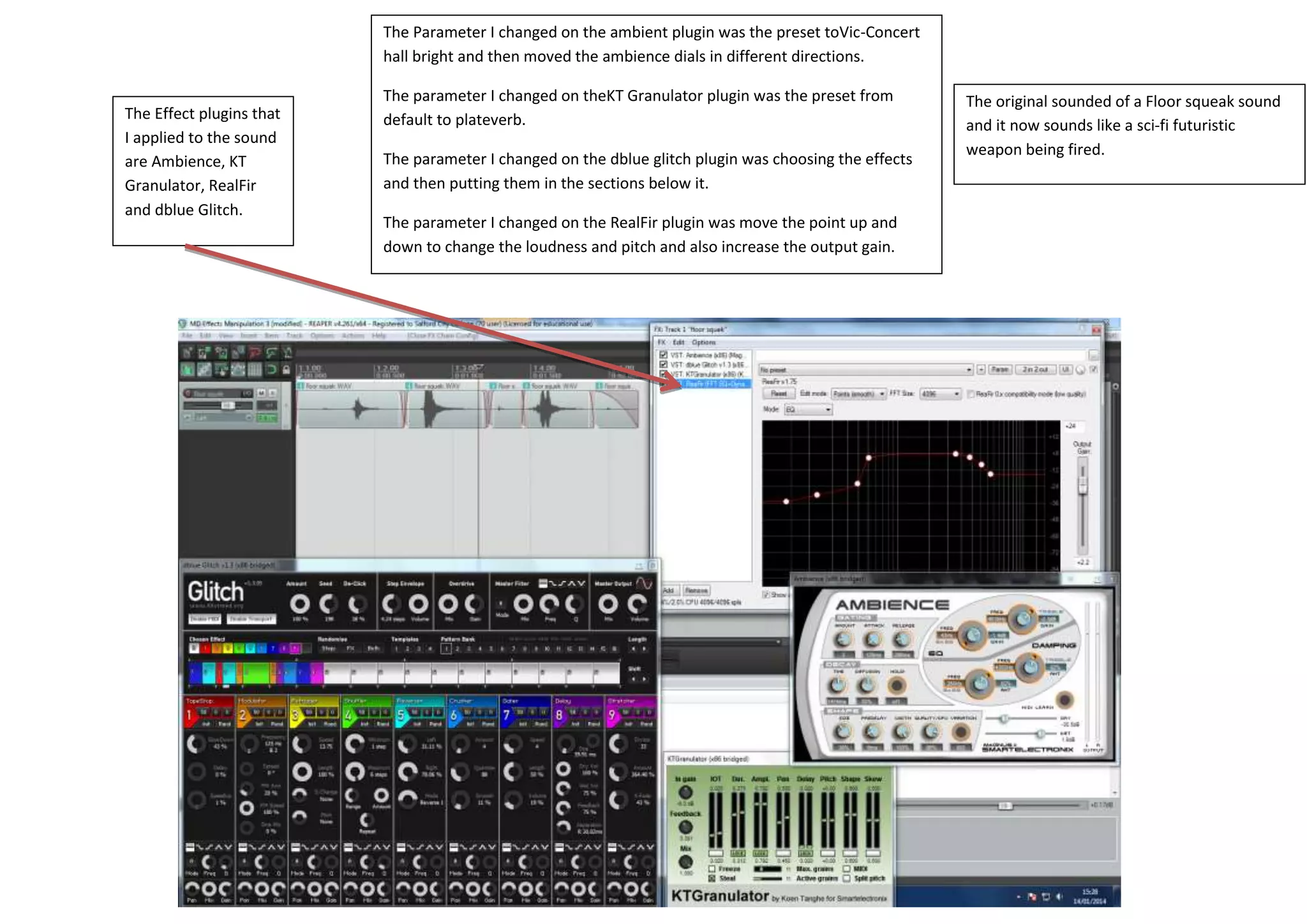Open the Edit mode Points (smooth) dropdown
Image resolution: width=1307 pixels, height=924 pixels.
859,394
